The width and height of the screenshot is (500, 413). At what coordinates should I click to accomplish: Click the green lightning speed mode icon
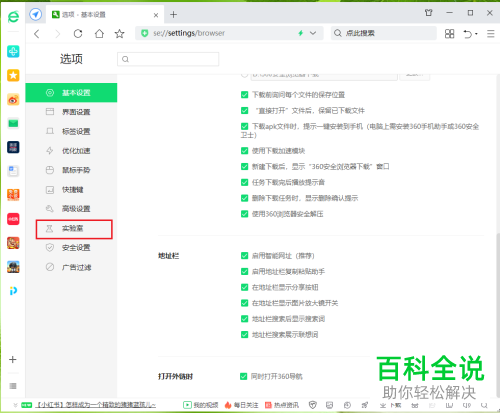301,33
